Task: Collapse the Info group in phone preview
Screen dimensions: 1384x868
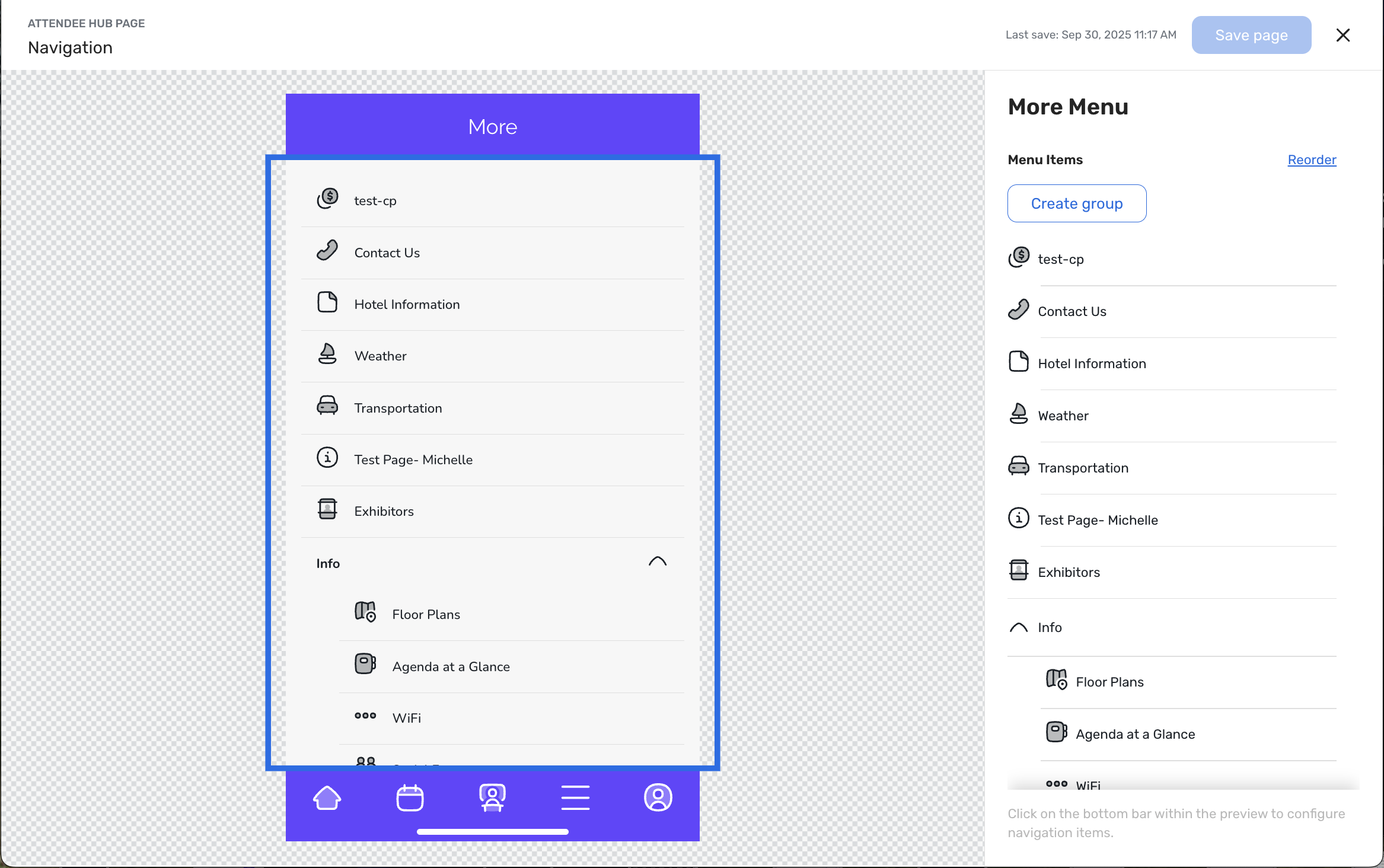Action: pyautogui.click(x=657, y=562)
